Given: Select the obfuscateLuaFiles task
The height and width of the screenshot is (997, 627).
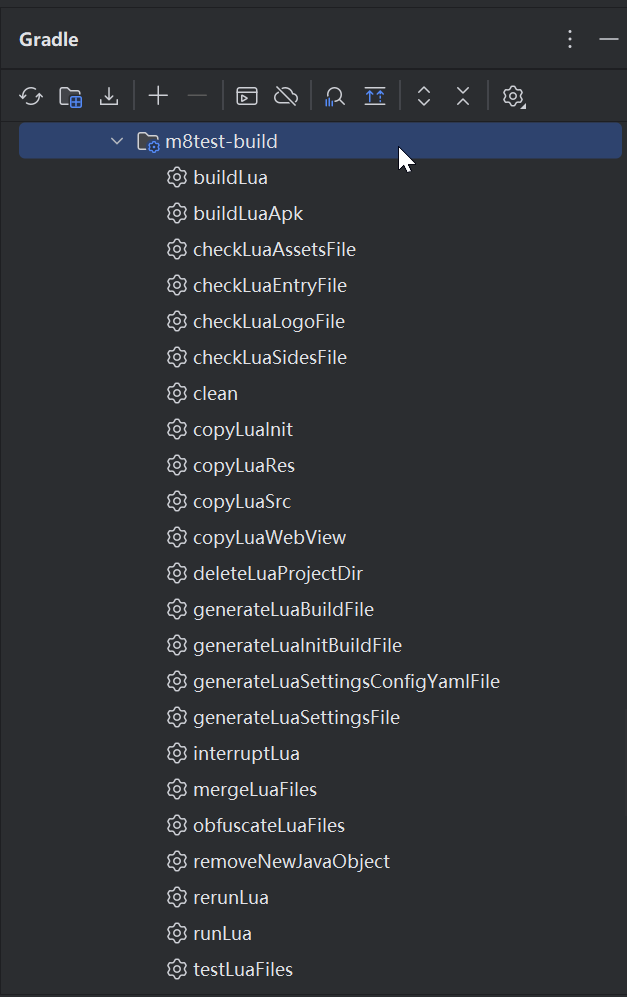Looking at the screenshot, I should pos(268,826).
